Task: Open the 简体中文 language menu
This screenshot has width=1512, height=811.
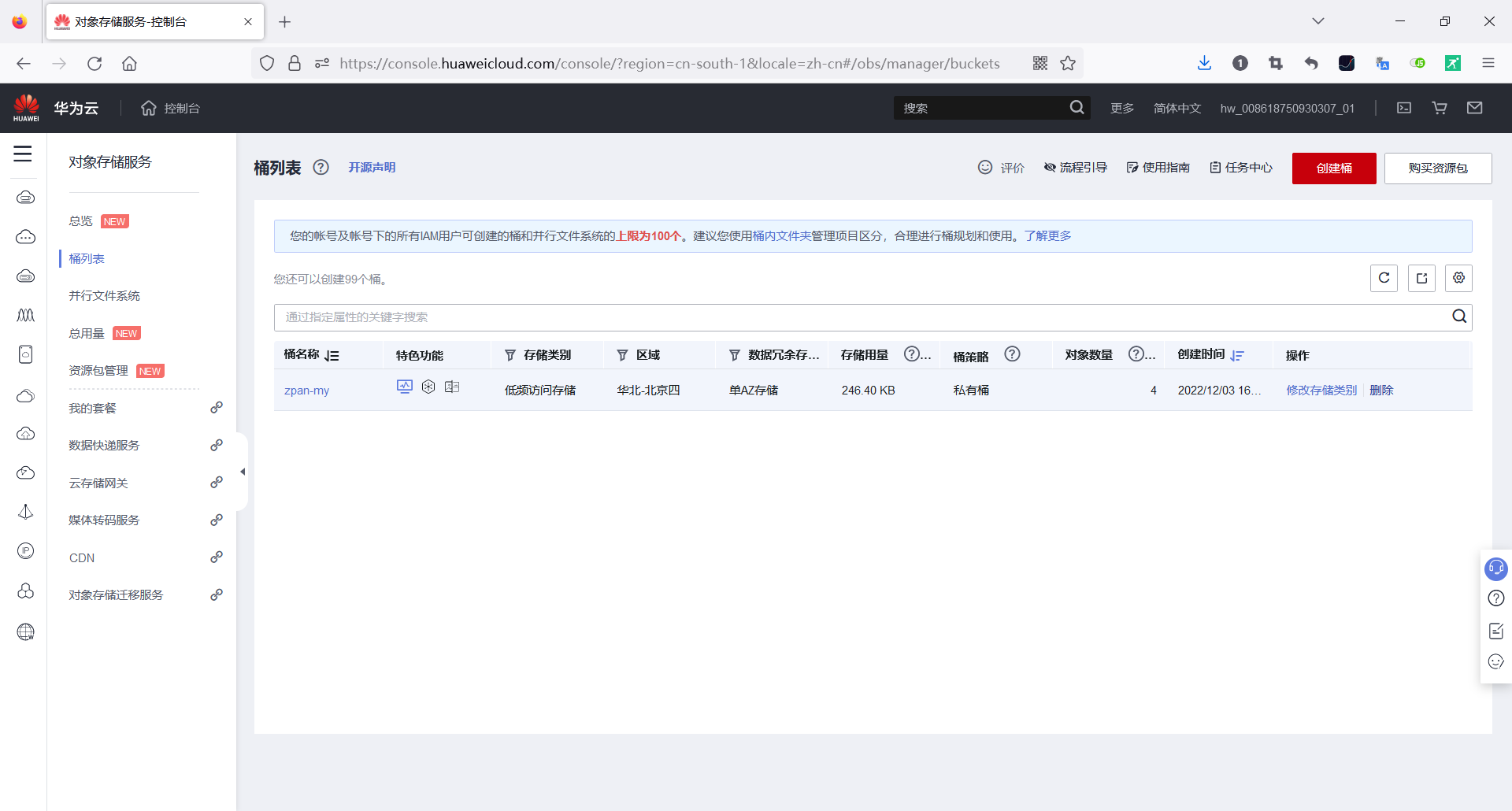Action: click(1177, 108)
